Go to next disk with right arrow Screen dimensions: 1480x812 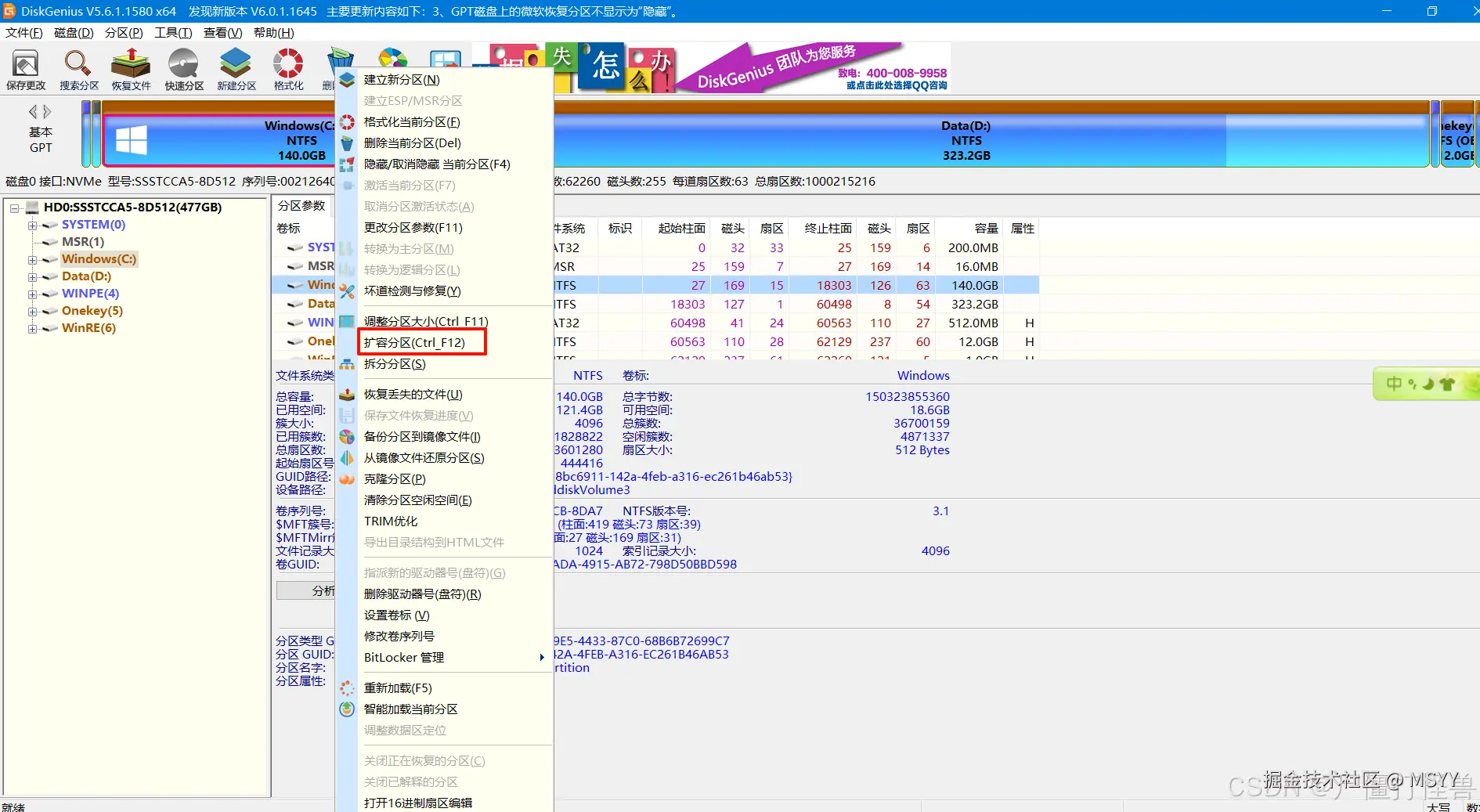pyautogui.click(x=47, y=112)
